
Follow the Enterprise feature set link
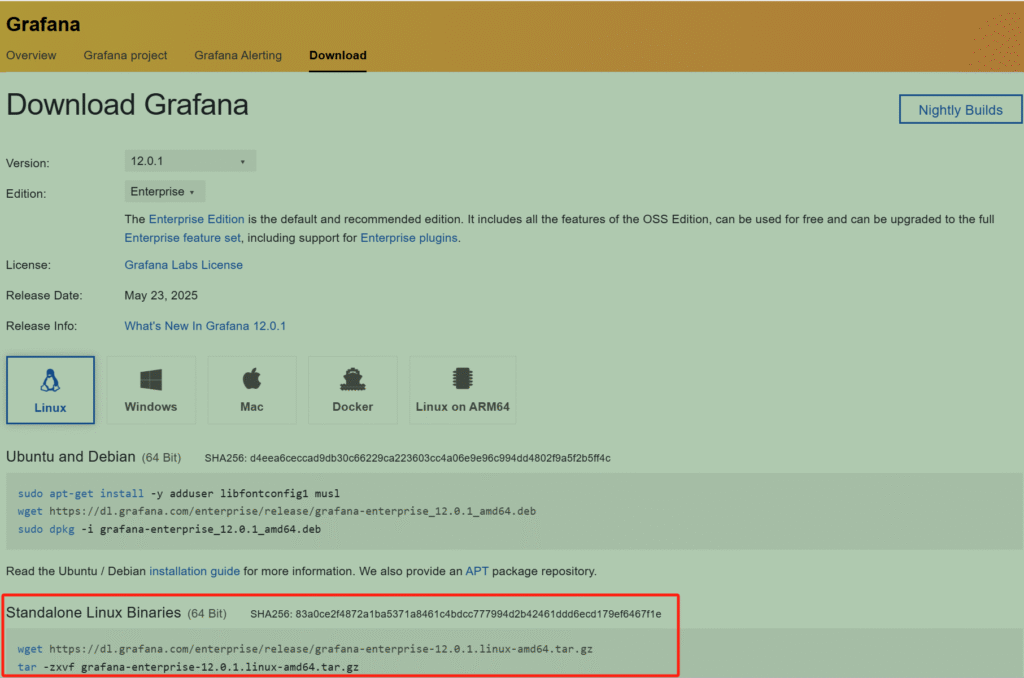pyautogui.click(x=182, y=238)
